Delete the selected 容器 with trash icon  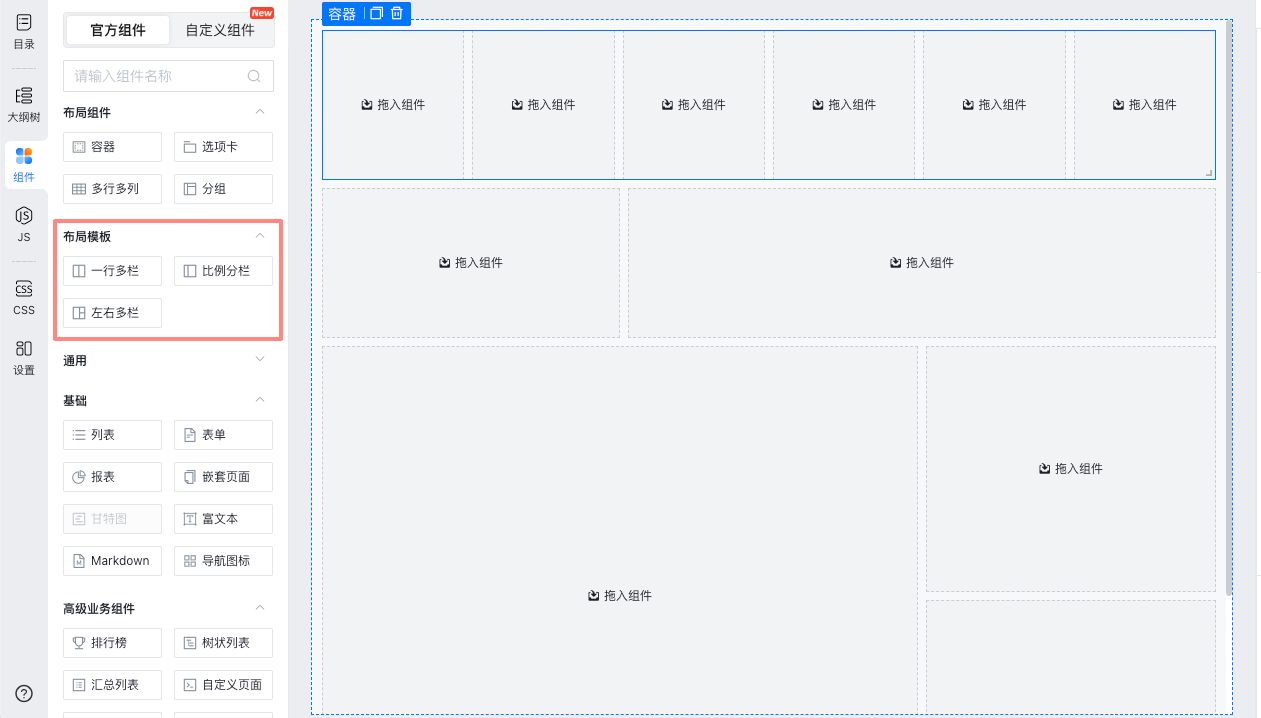coord(397,14)
